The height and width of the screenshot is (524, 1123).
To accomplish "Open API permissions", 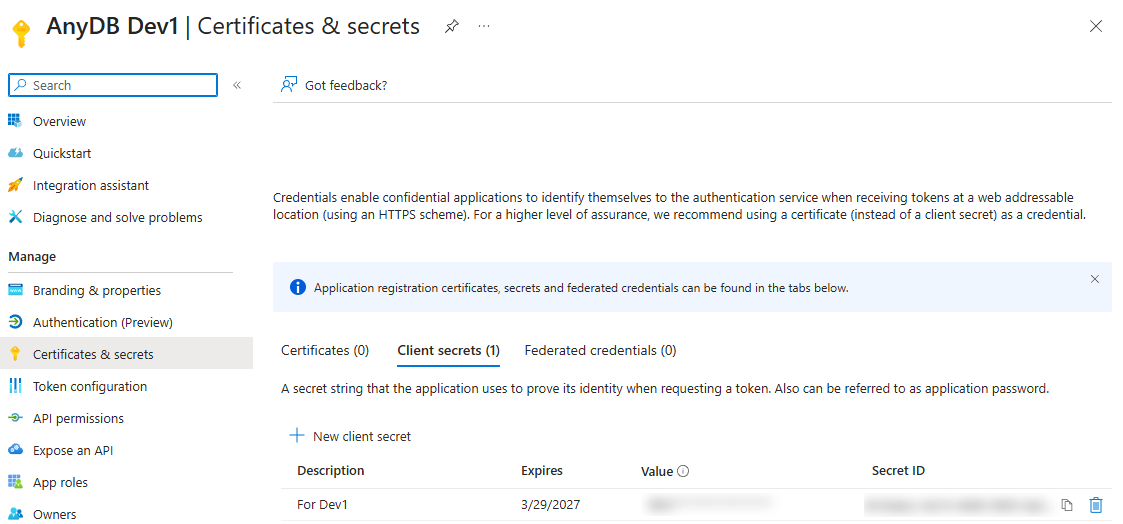I will point(78,418).
